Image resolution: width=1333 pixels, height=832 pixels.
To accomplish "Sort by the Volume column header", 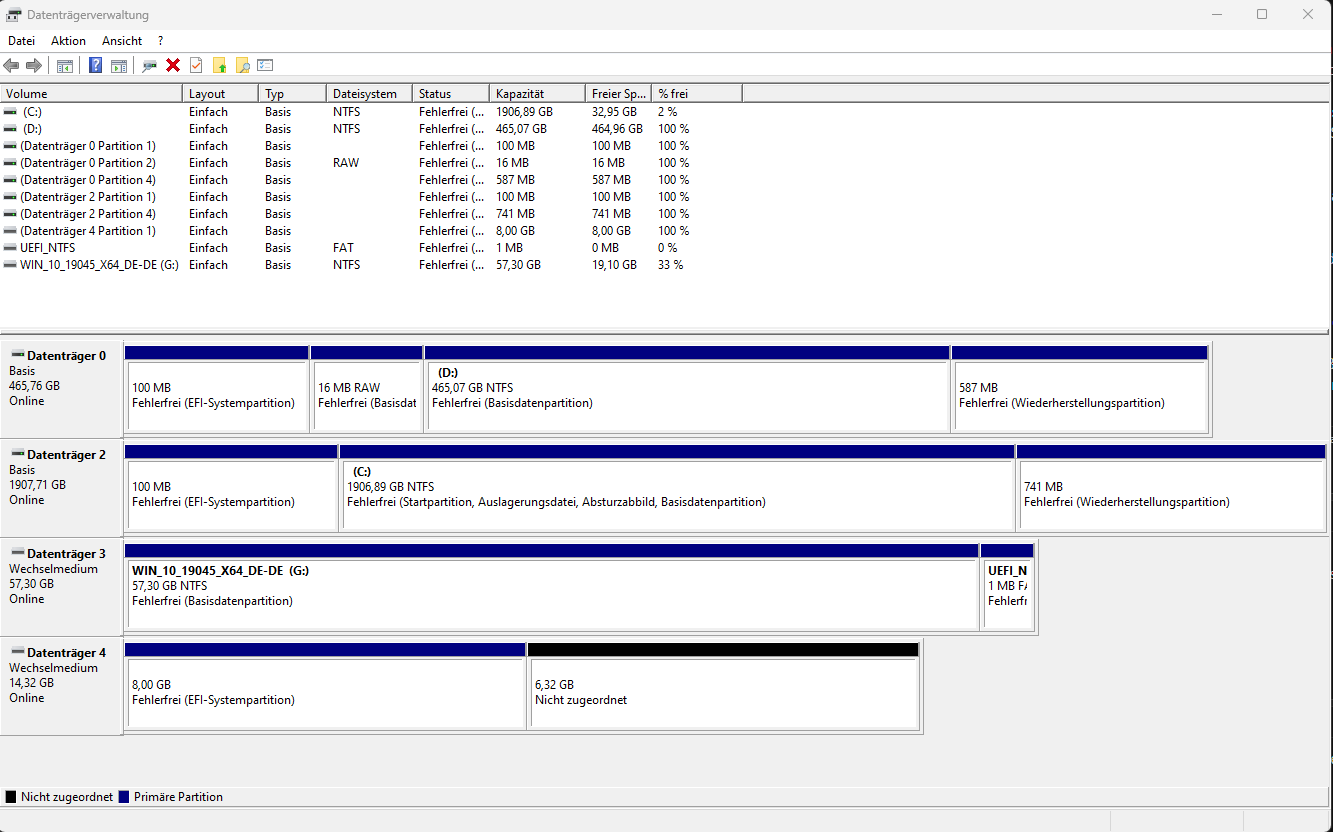I will [x=92, y=93].
